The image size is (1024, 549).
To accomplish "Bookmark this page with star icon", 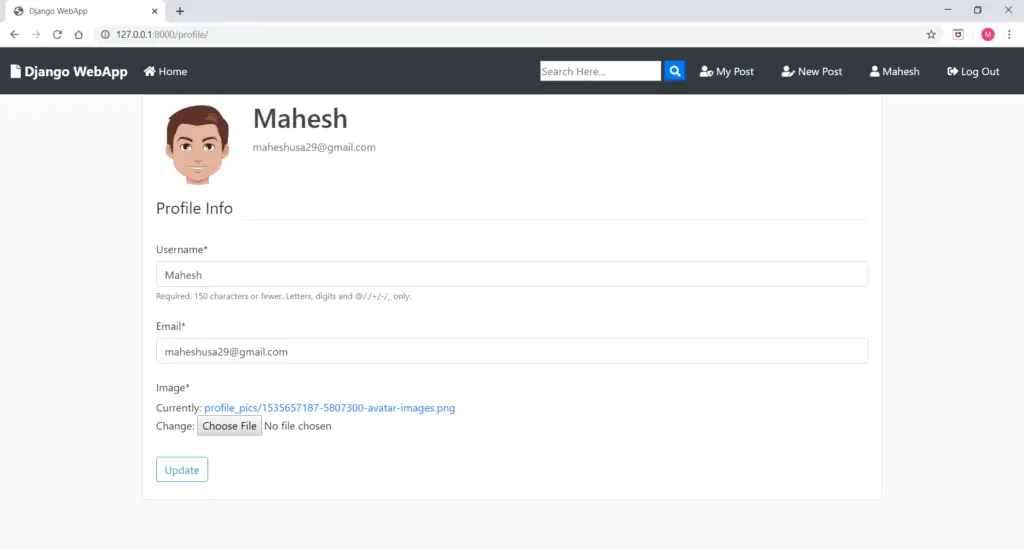I will pyautogui.click(x=931, y=34).
